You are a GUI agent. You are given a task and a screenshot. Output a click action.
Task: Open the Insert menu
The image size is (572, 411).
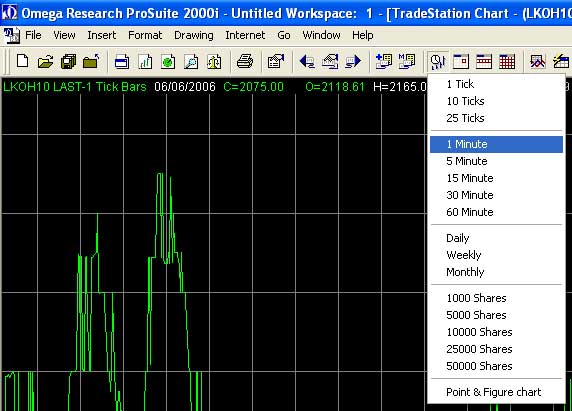(101, 35)
